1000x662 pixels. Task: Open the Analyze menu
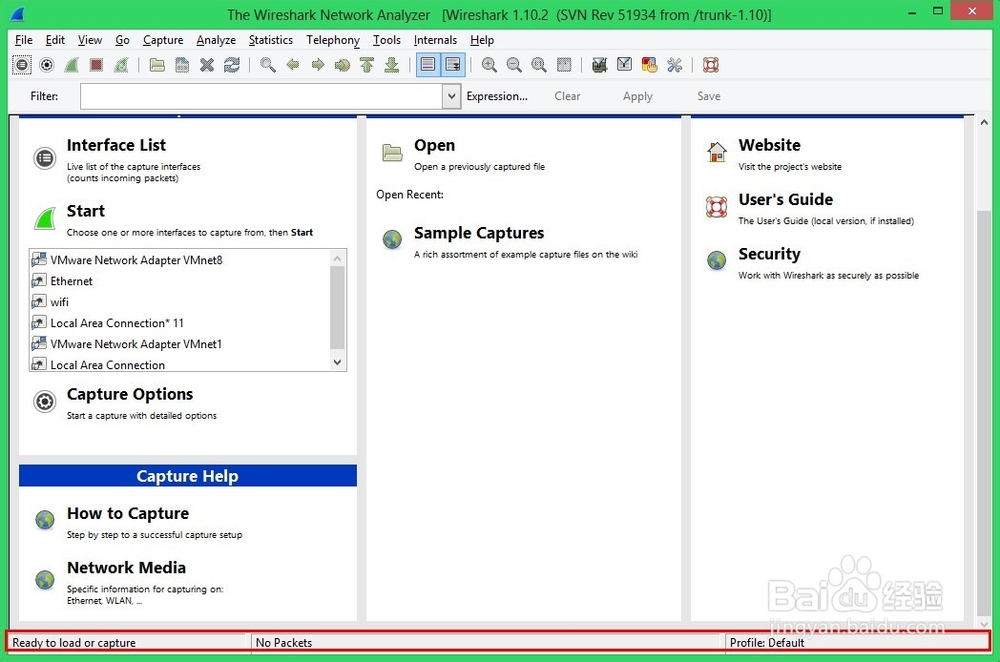[216, 40]
